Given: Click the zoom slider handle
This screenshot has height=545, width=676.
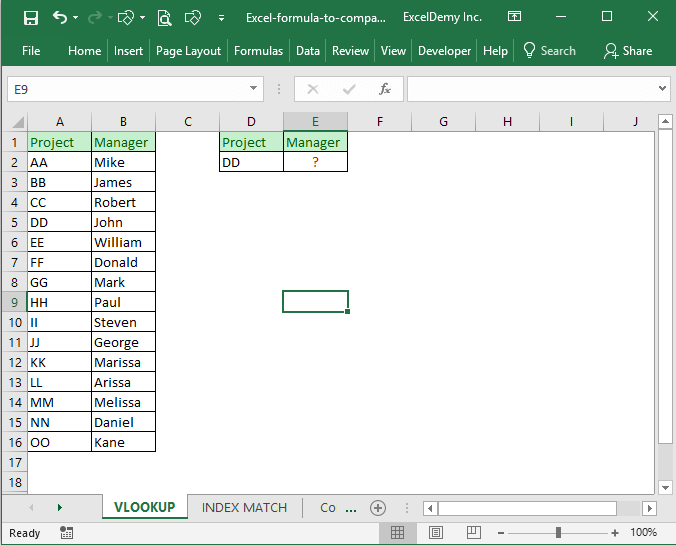Looking at the screenshot, I should coord(558,533).
